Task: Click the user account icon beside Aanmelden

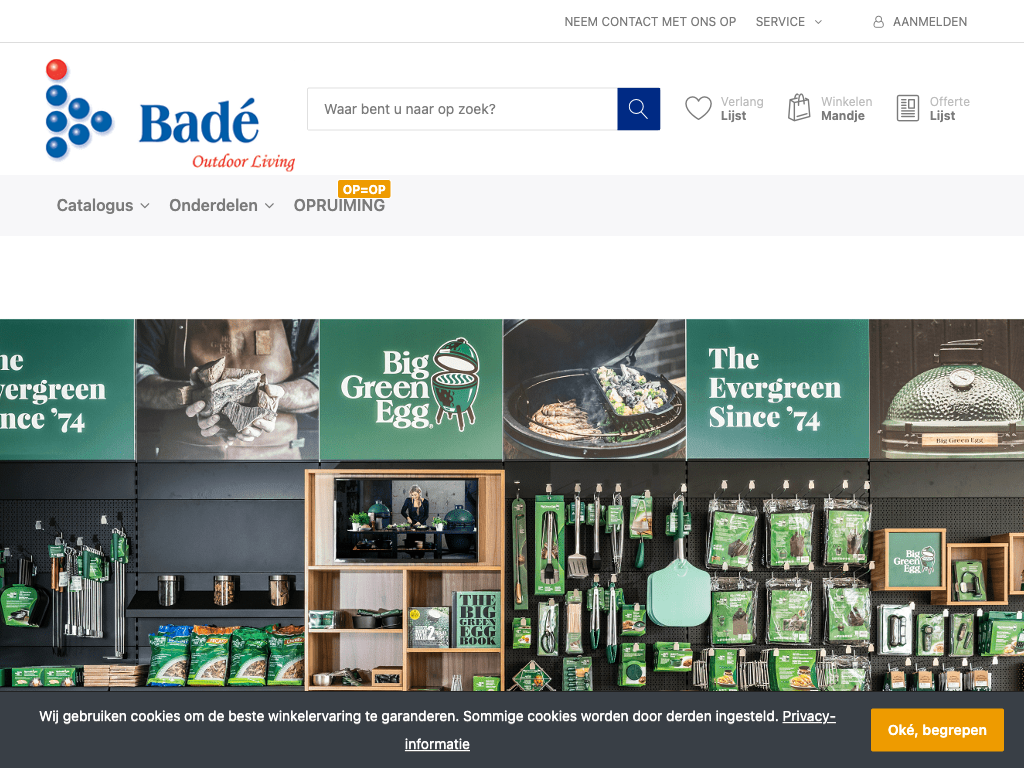Action: point(878,22)
